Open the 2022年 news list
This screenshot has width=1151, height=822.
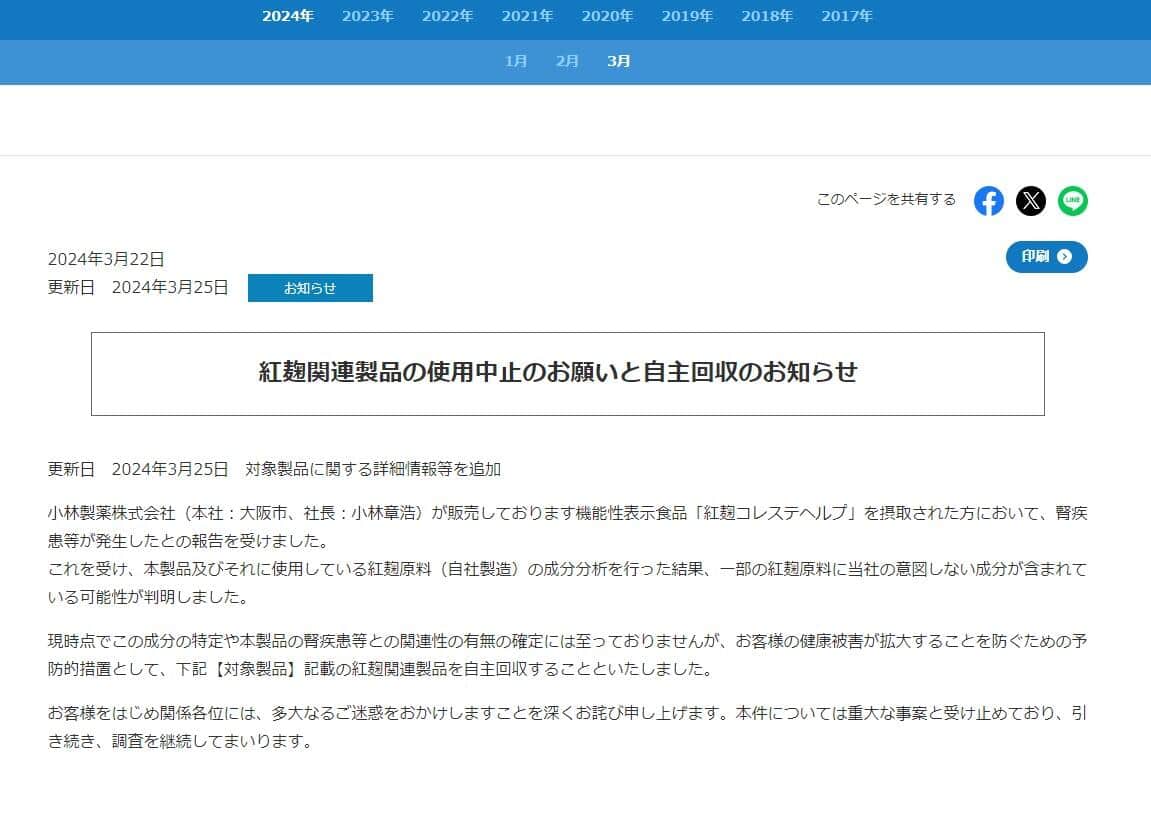(447, 16)
